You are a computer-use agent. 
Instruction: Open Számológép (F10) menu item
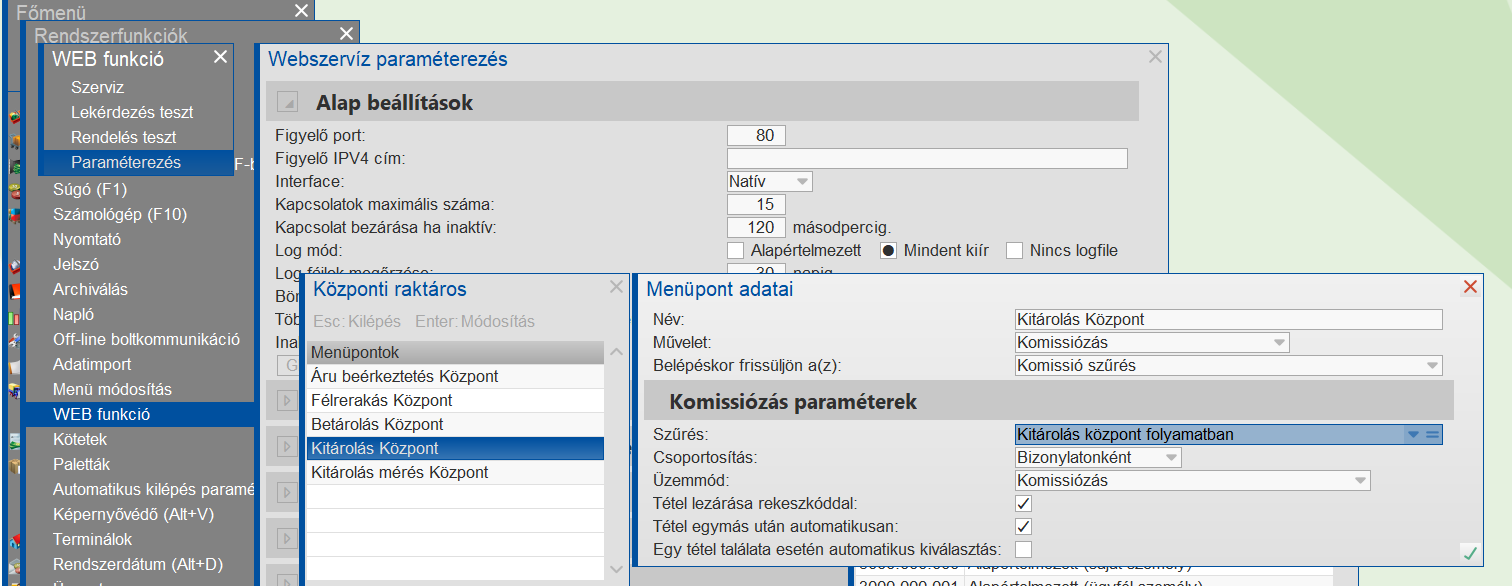(120, 214)
